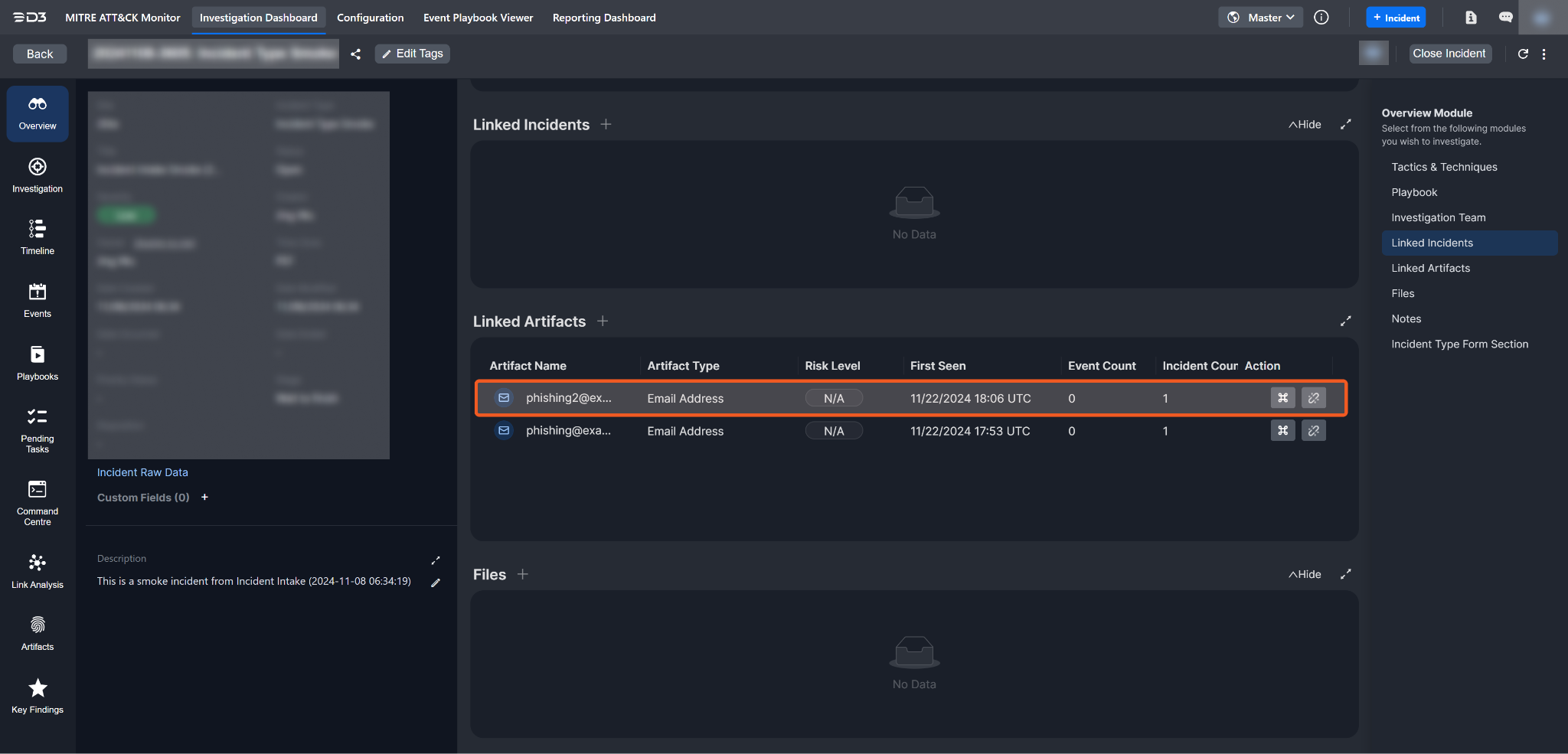Go to Playbooks in left sidebar
Viewport: 1568px width, 754px height.
tap(38, 363)
